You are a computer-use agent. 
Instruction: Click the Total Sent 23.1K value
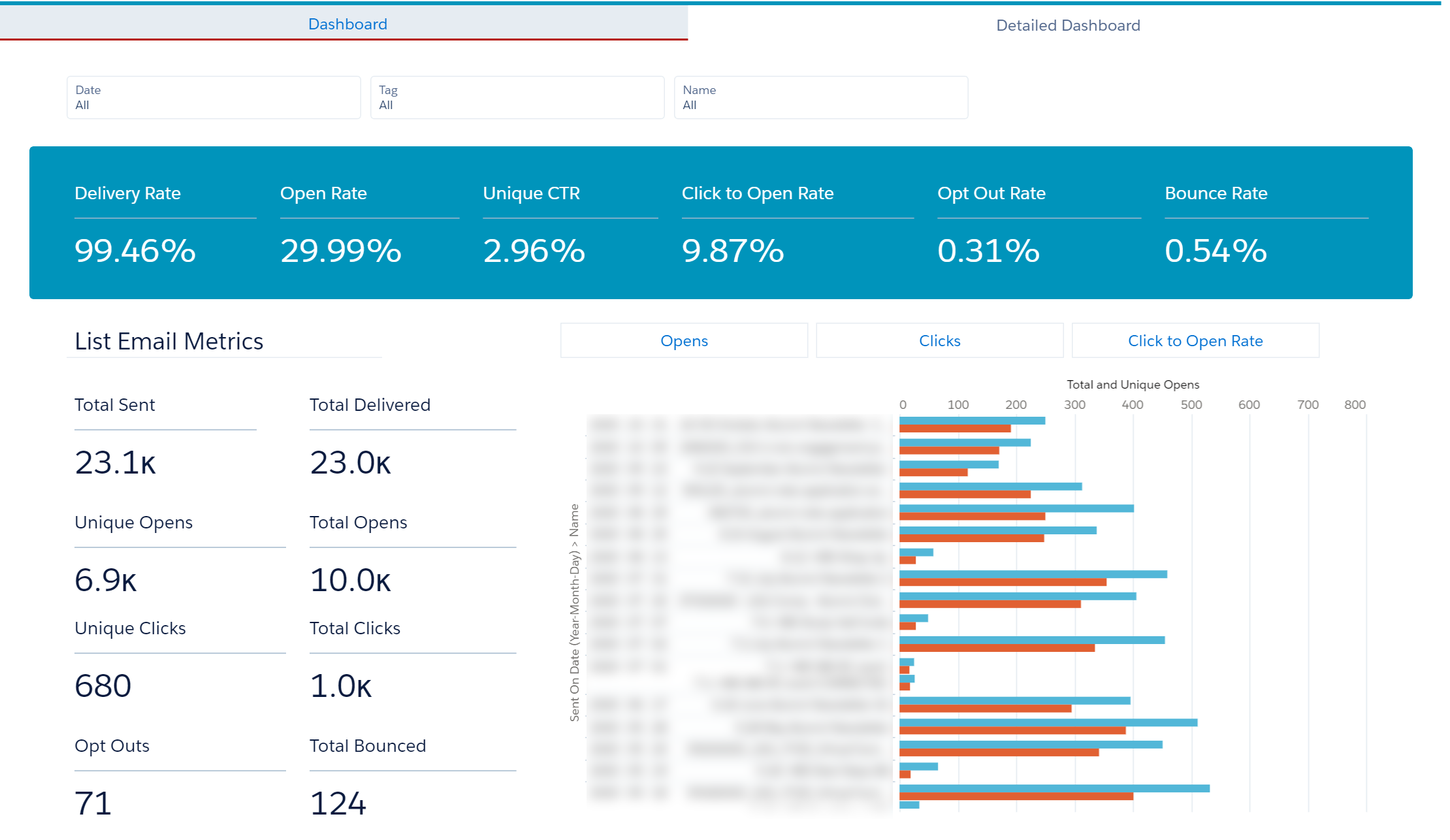[115, 462]
